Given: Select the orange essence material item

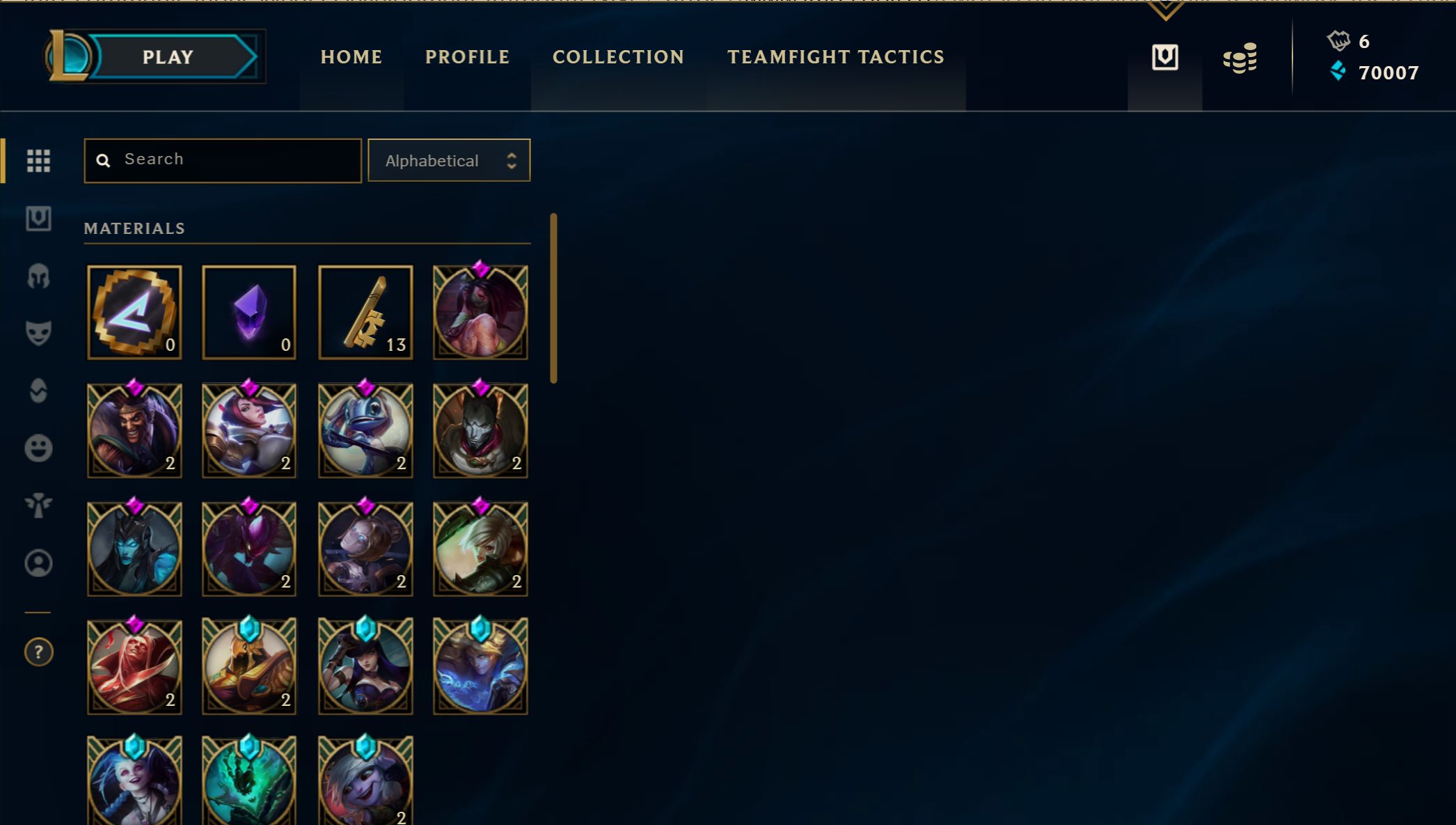Looking at the screenshot, I should coord(134,313).
